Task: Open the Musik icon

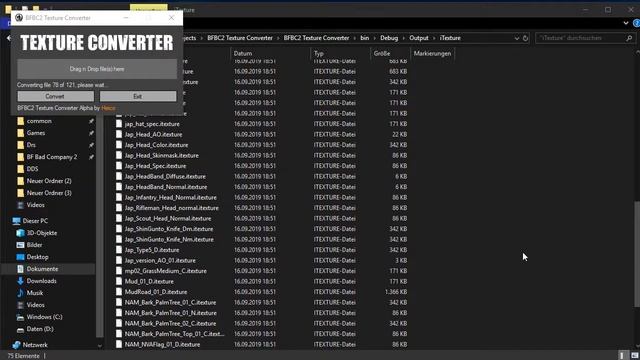Action: [20, 293]
